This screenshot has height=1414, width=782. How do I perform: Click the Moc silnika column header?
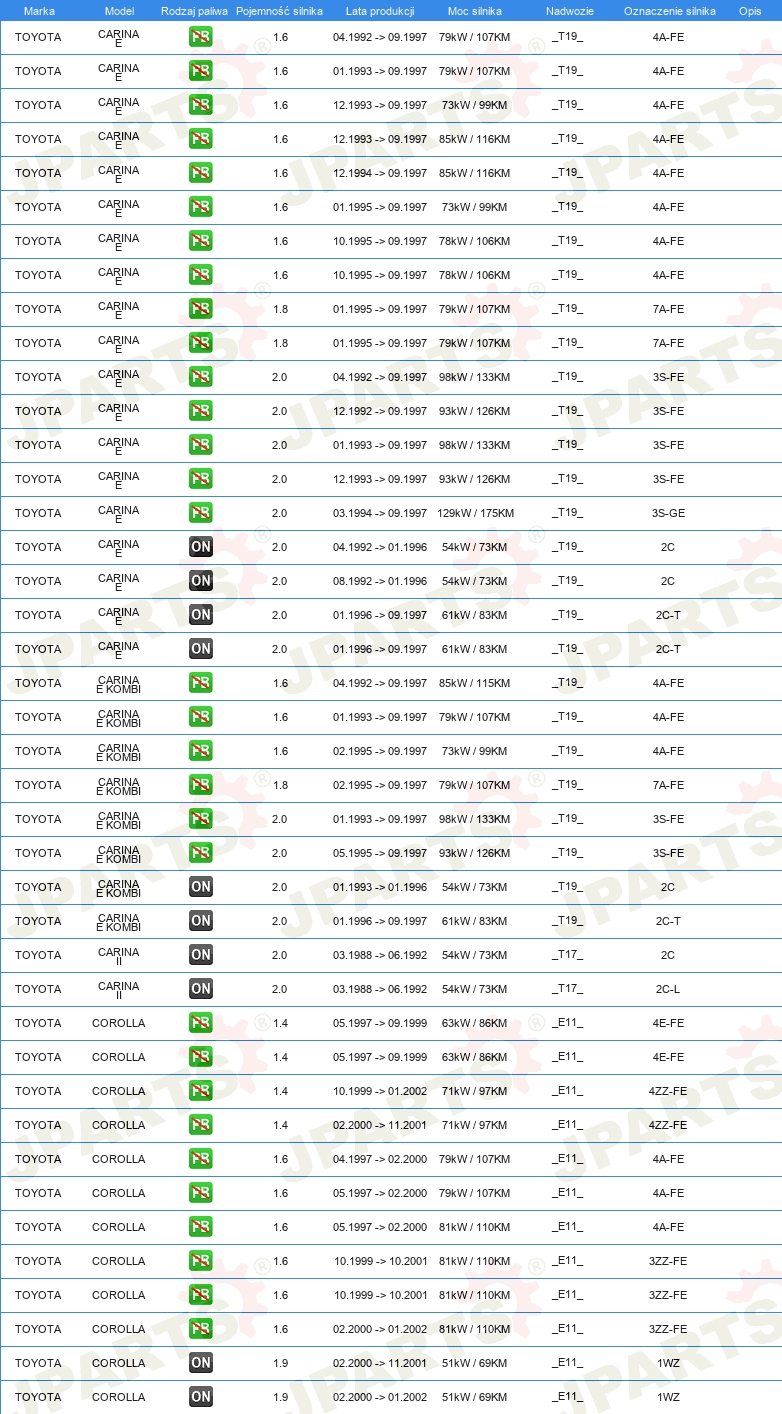[474, 11]
